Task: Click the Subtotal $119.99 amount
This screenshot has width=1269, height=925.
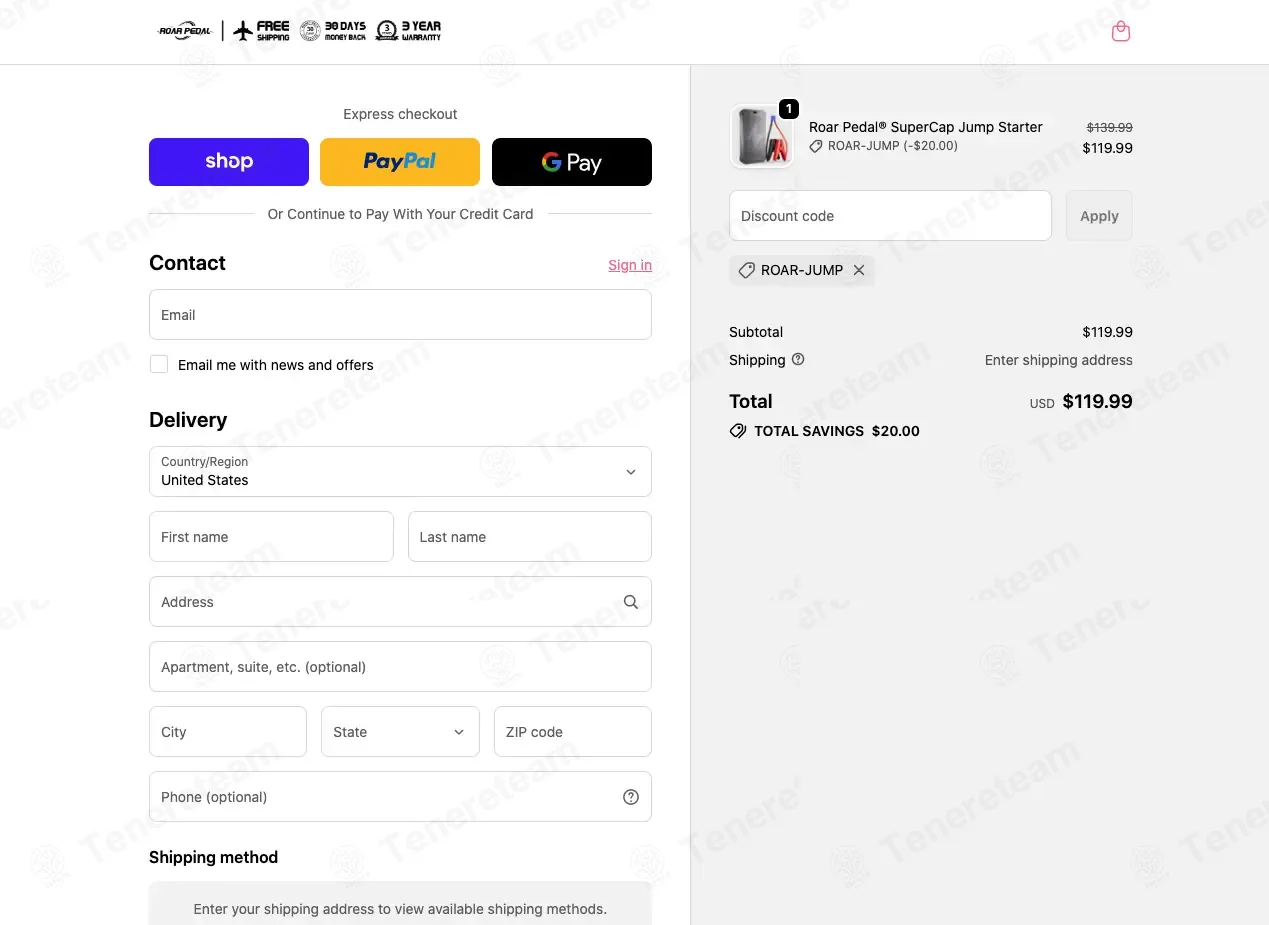Action: click(1108, 332)
